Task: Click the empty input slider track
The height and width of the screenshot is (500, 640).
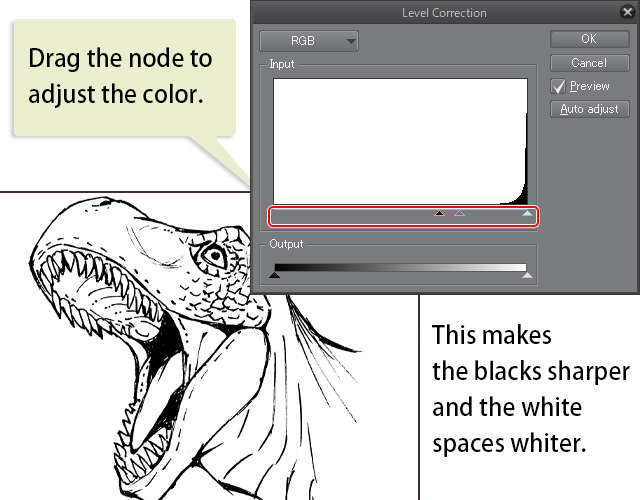Action: pos(350,215)
